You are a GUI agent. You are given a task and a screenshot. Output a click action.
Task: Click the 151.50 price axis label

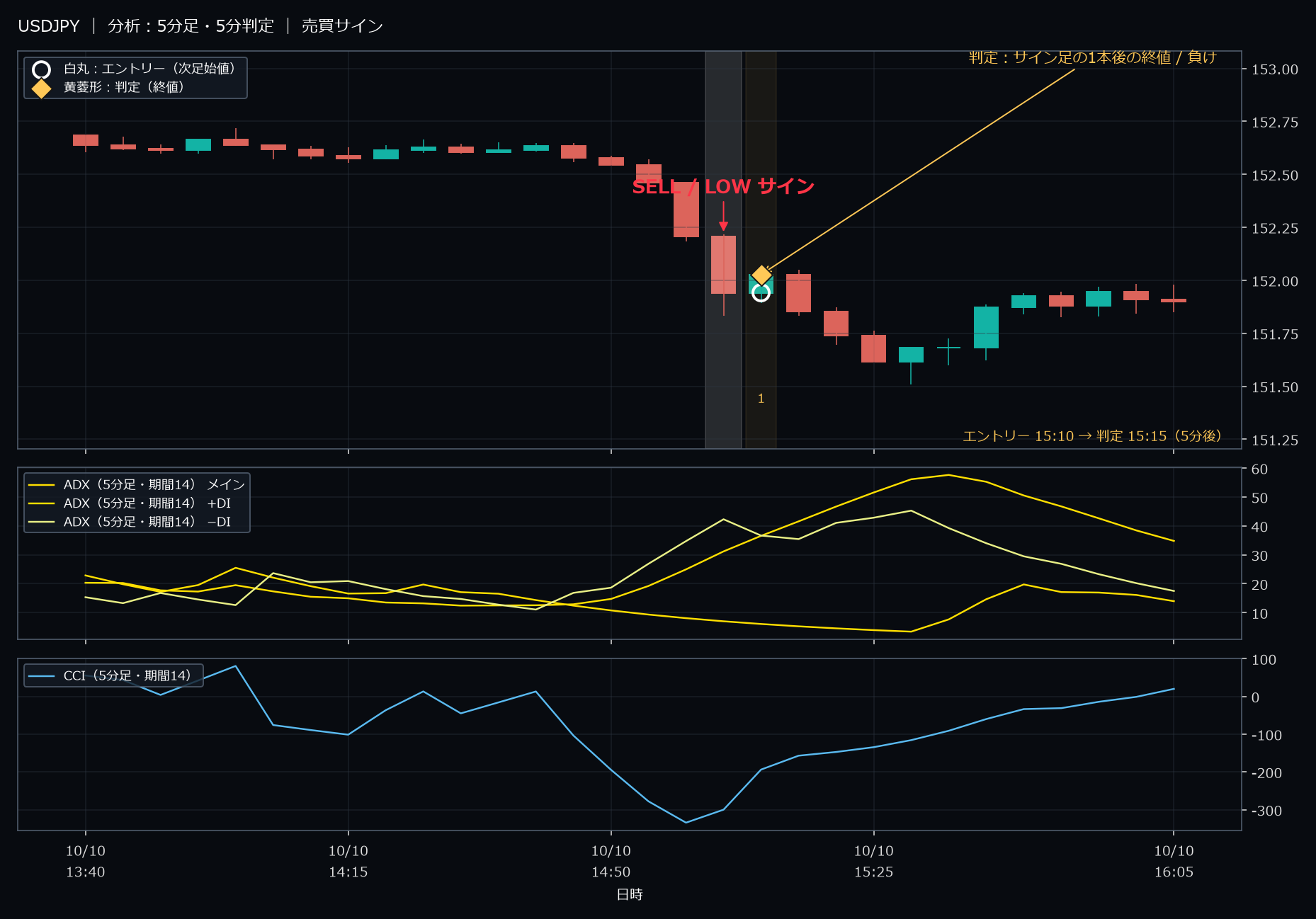[1275, 387]
